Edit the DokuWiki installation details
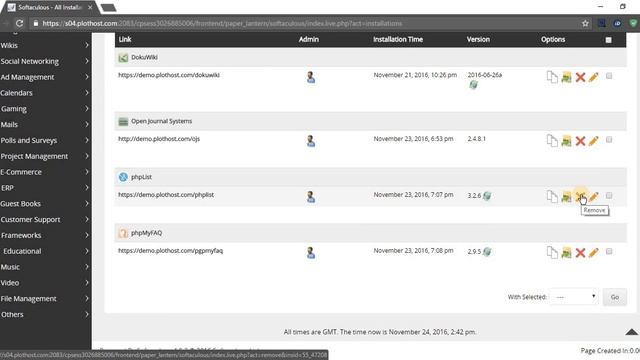 [x=593, y=77]
